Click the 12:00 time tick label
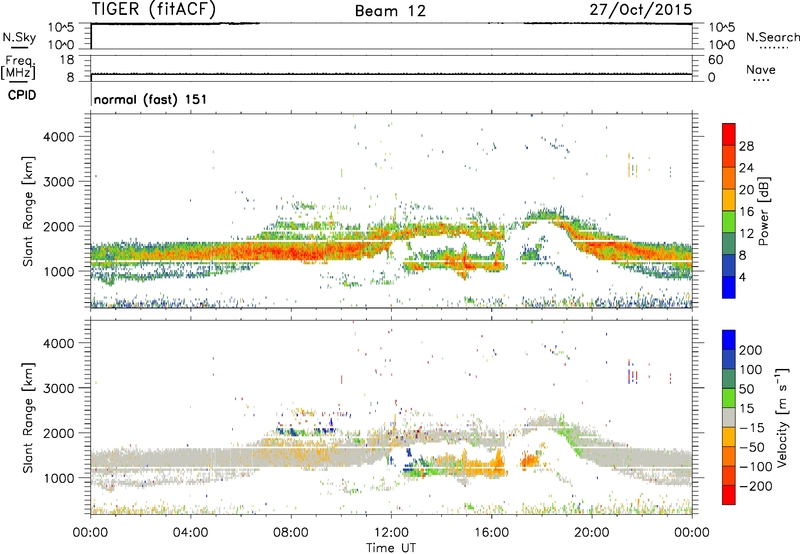800x554 pixels. [391, 533]
